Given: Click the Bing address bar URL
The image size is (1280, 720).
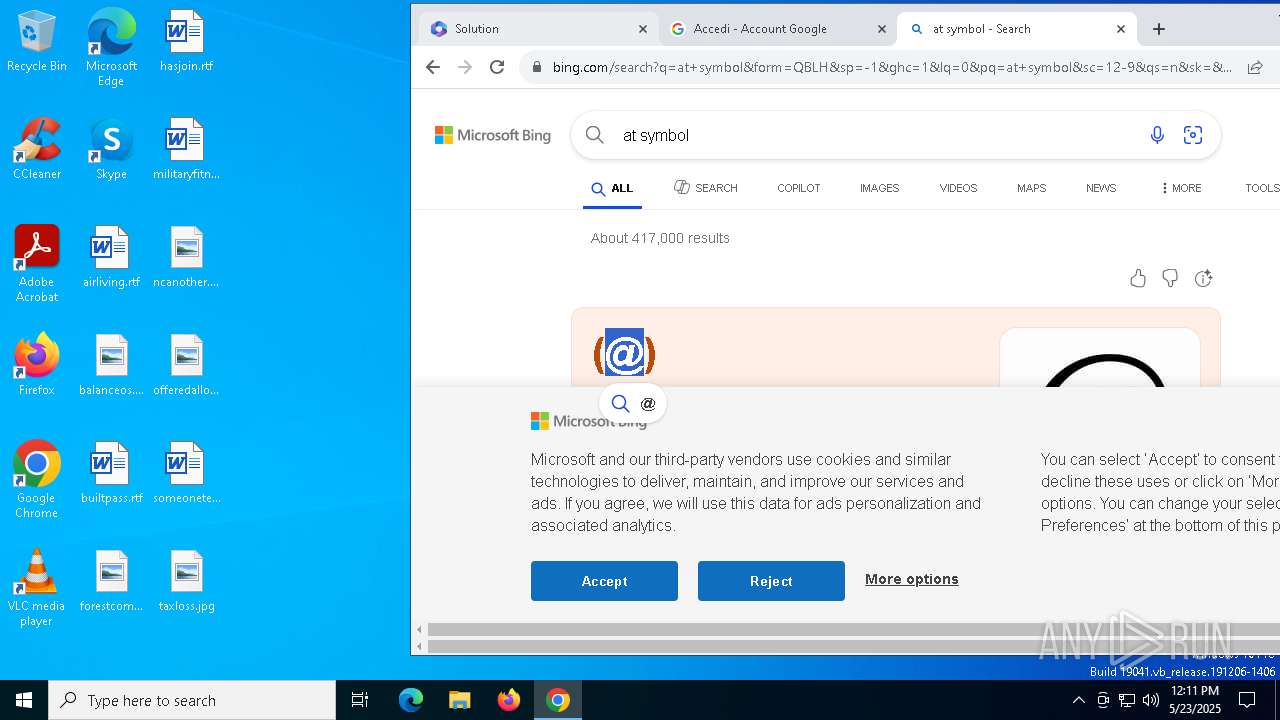Looking at the screenshot, I should (x=892, y=67).
